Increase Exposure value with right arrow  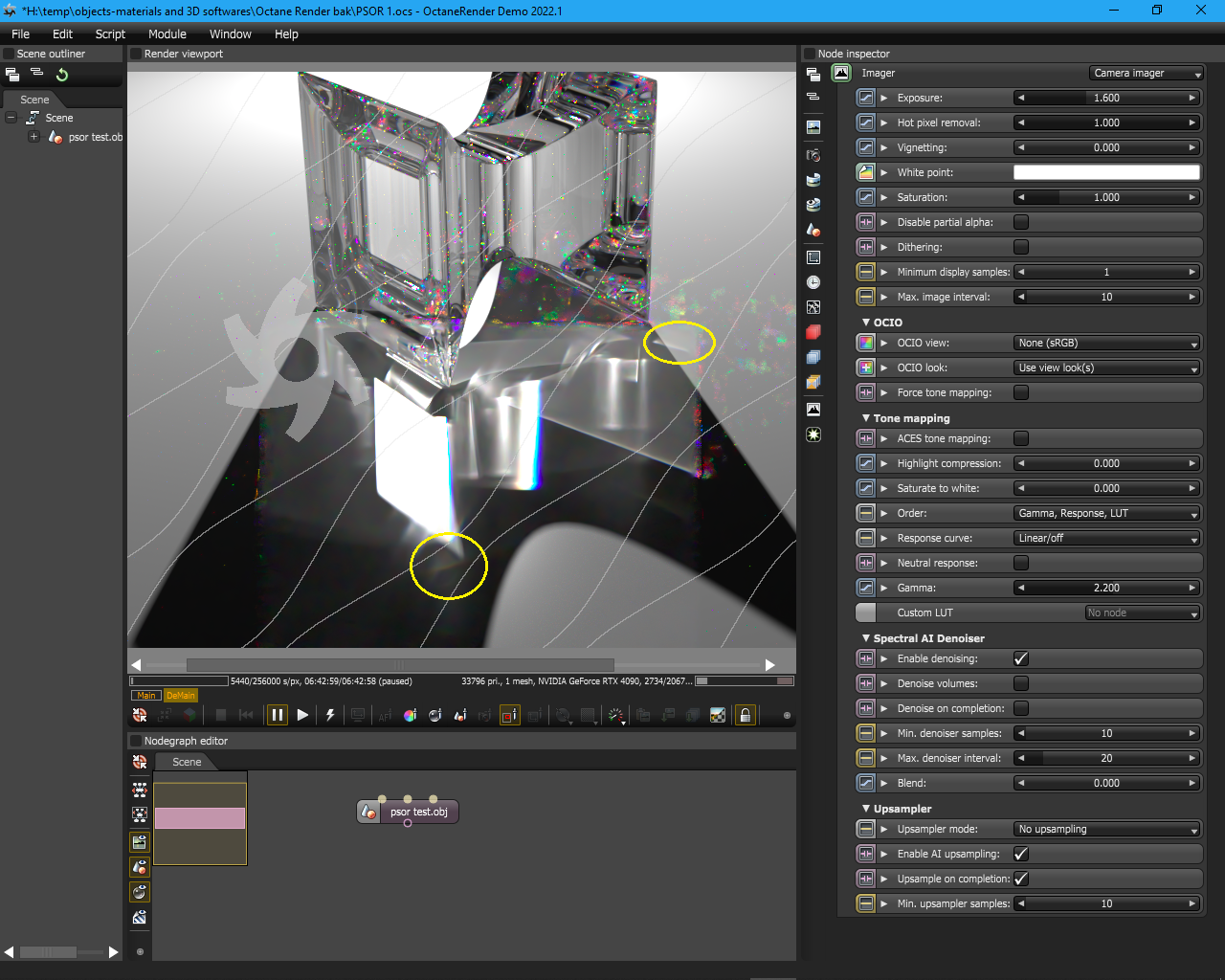(x=1192, y=98)
